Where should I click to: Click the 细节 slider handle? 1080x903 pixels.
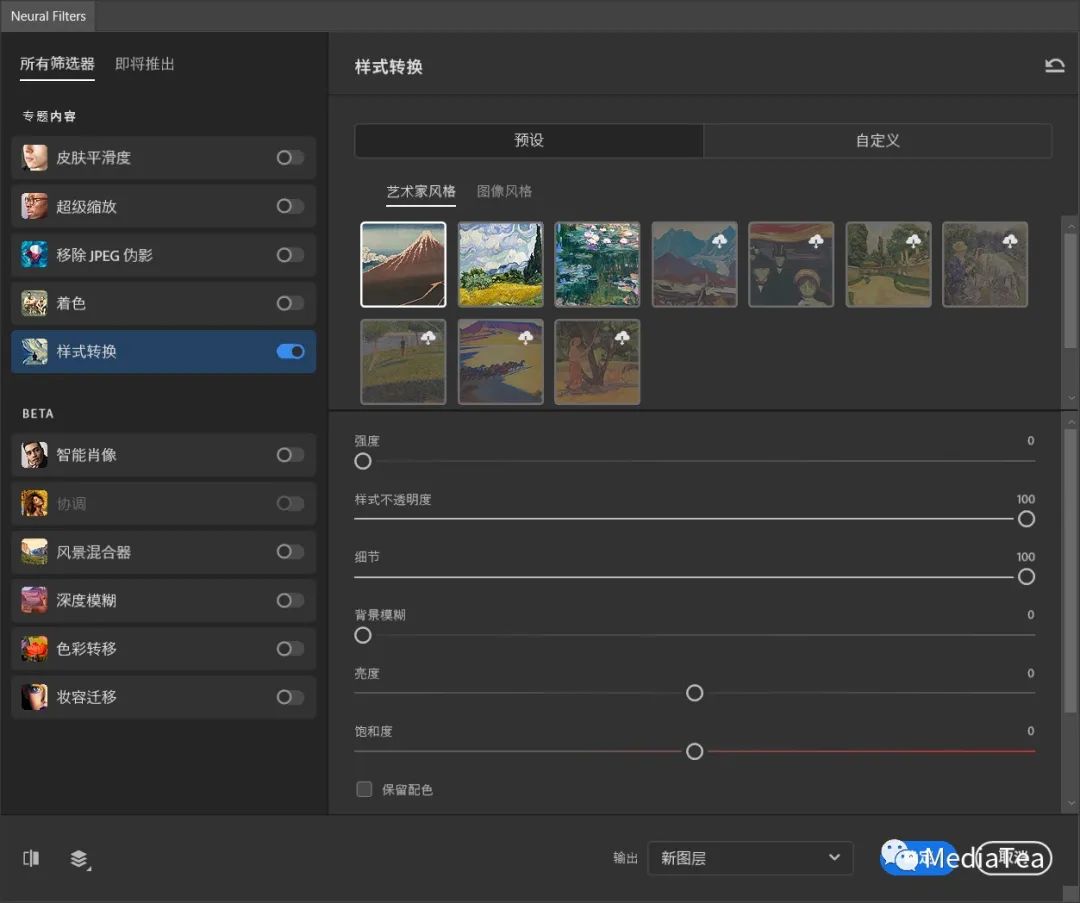coord(1026,577)
